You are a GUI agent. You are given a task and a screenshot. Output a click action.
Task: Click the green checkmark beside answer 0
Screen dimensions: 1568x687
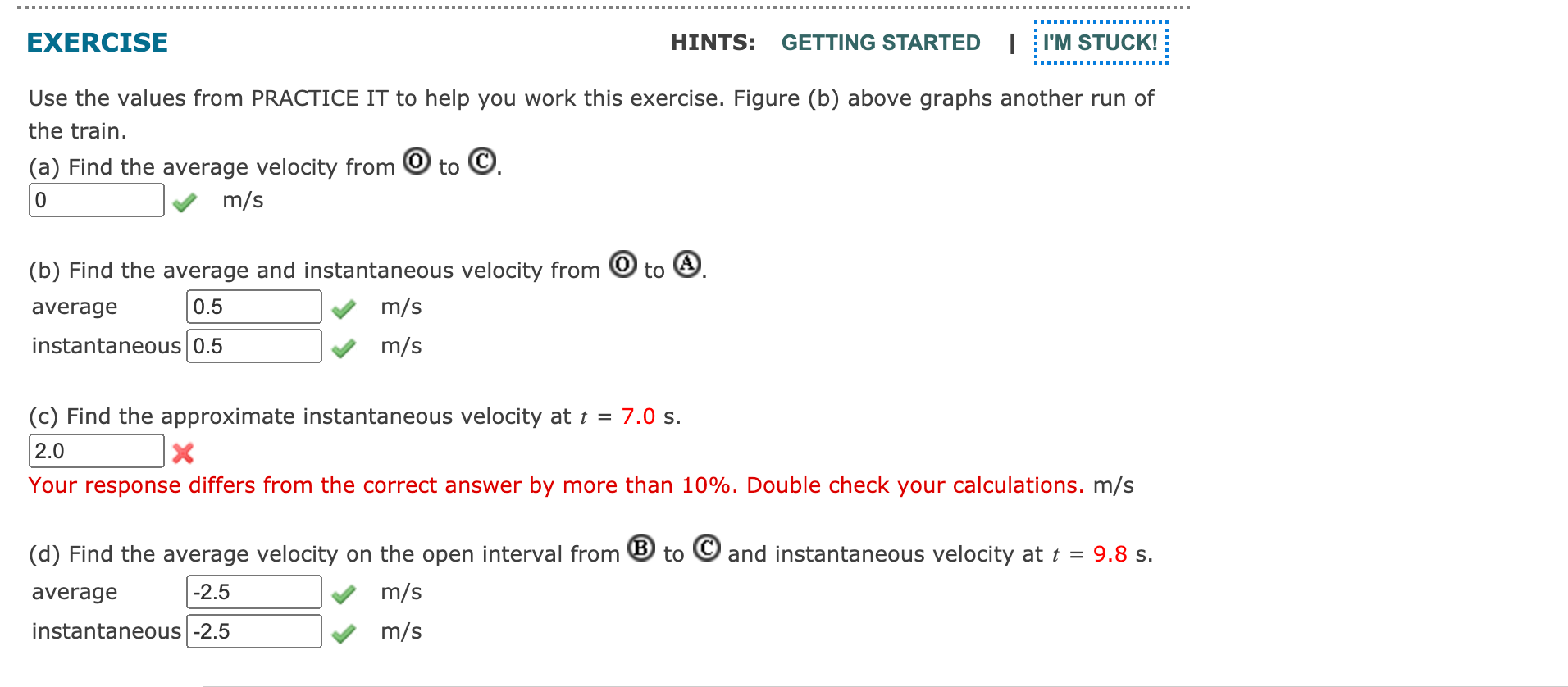[x=185, y=202]
